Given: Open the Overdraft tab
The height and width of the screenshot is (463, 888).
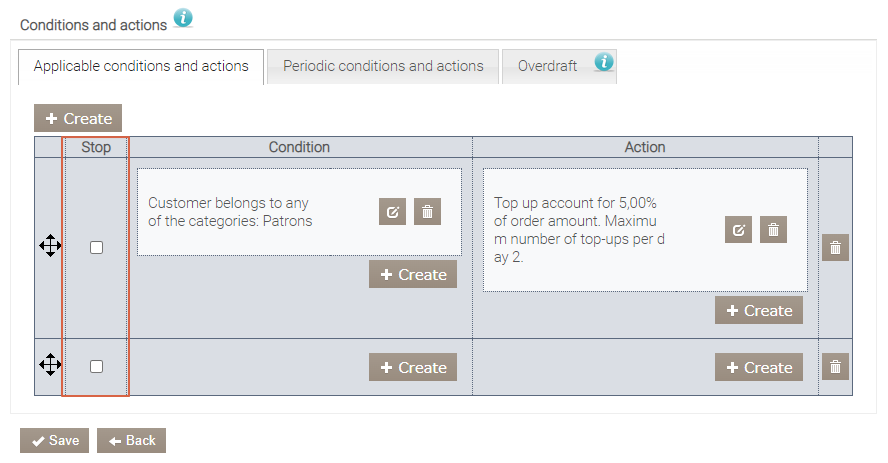Looking at the screenshot, I should tap(547, 66).
